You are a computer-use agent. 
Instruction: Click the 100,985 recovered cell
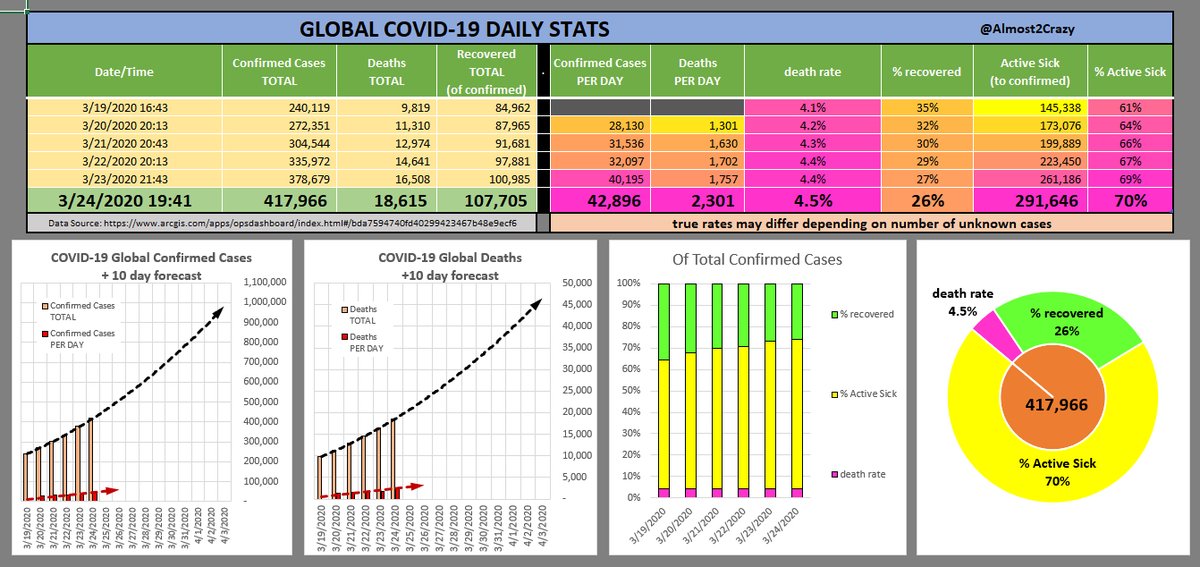pyautogui.click(x=486, y=180)
